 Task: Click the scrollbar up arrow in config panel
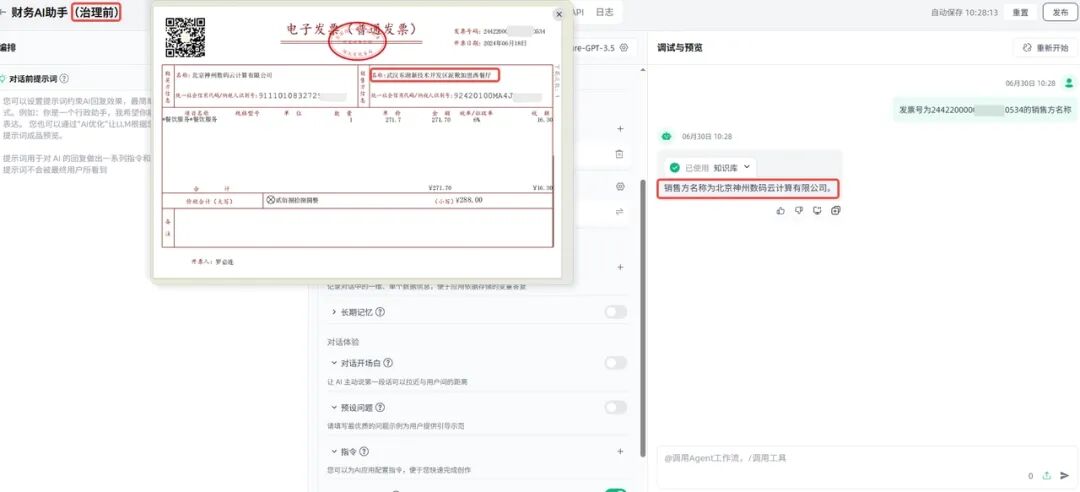643,69
